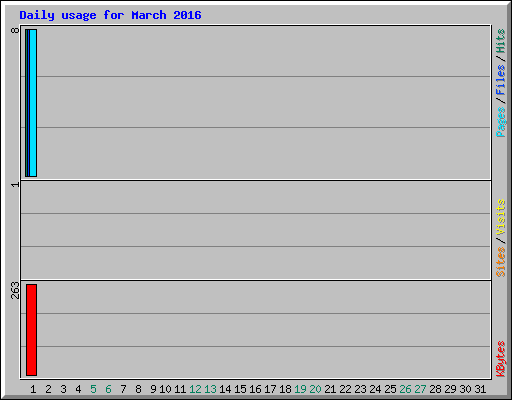Click the day 27 axis label
The width and height of the screenshot is (512, 400).
[420, 389]
